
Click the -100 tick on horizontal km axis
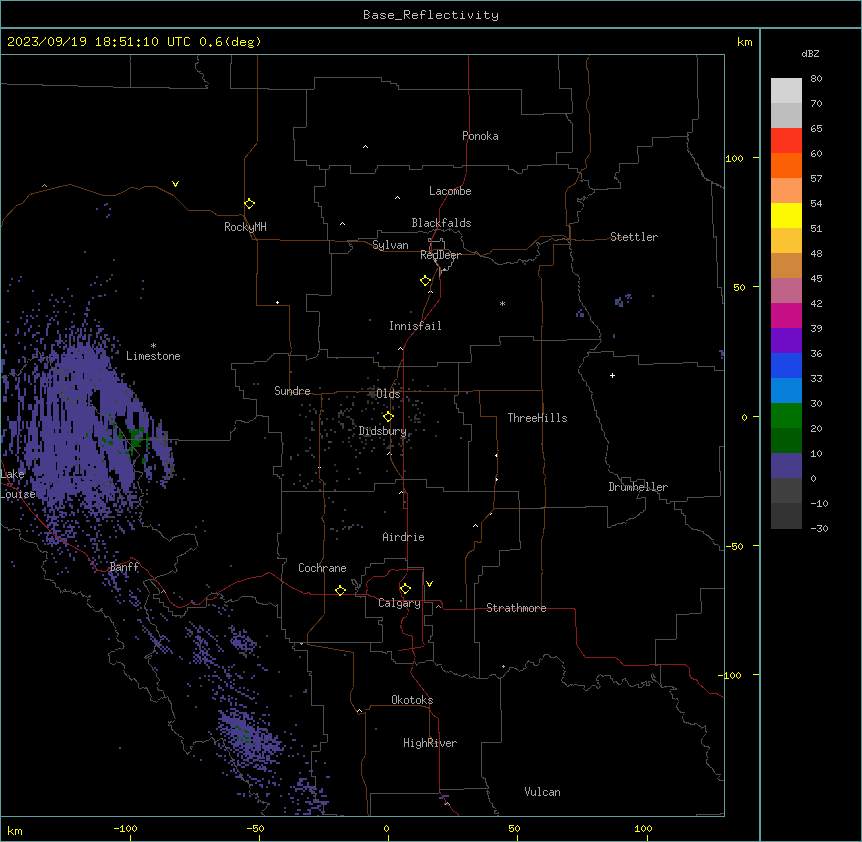[x=125, y=828]
